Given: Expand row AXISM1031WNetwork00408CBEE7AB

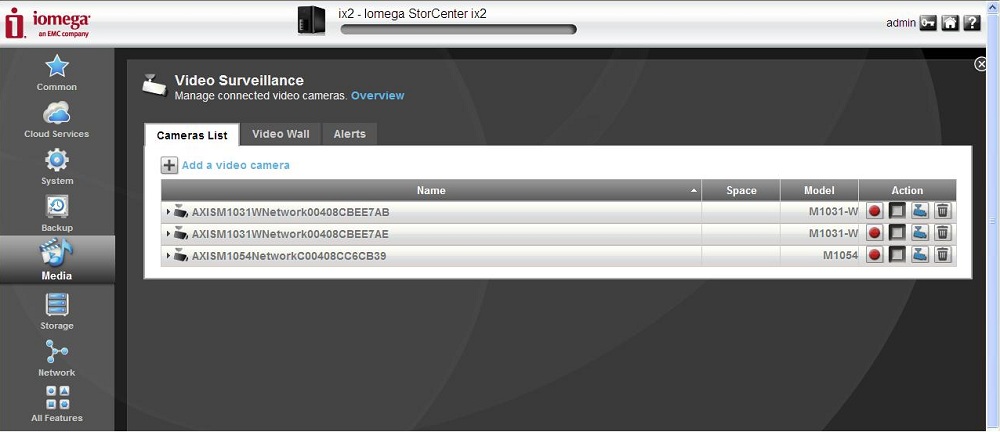Looking at the screenshot, I should click(168, 211).
